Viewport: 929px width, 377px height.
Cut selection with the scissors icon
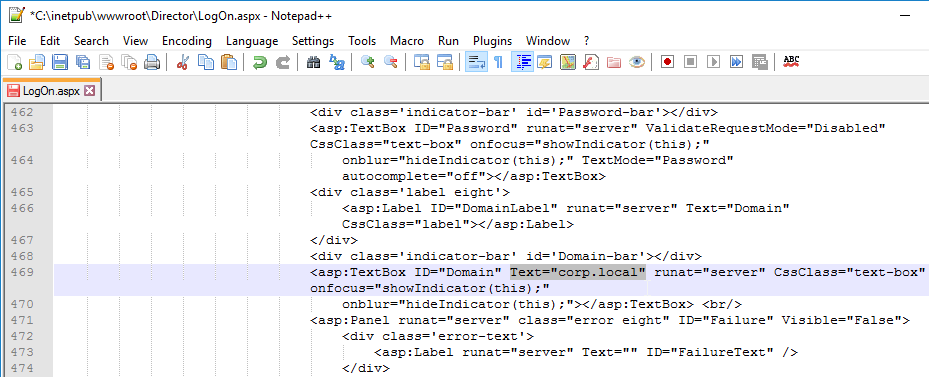(x=182, y=62)
